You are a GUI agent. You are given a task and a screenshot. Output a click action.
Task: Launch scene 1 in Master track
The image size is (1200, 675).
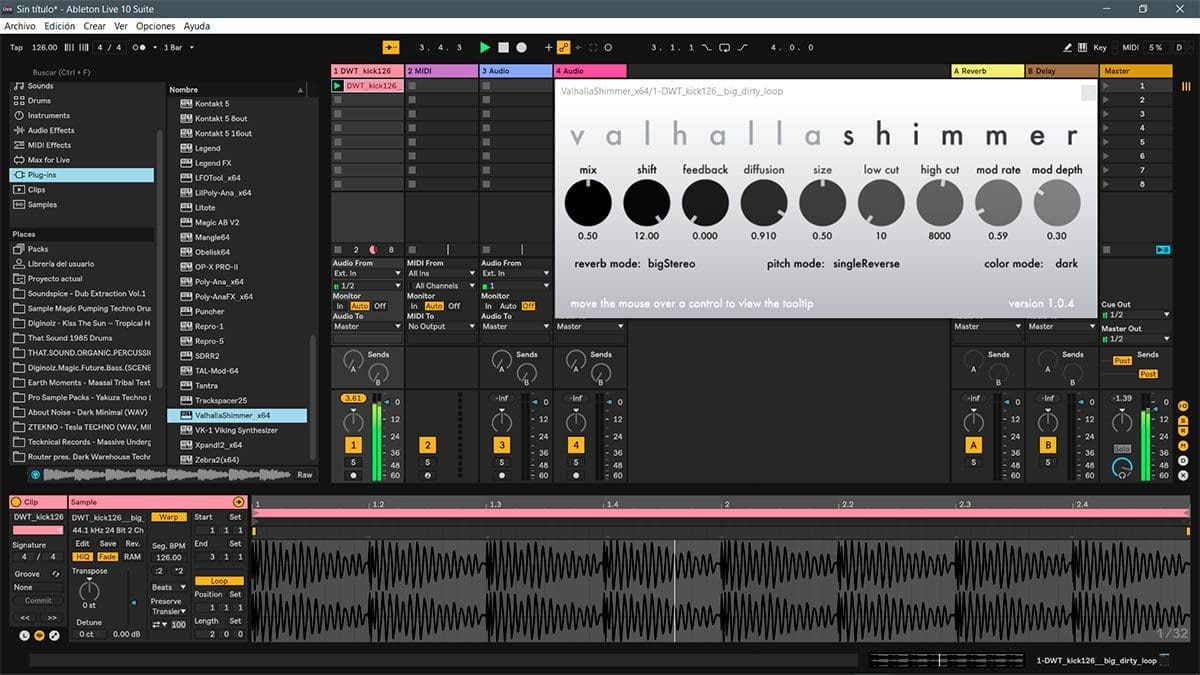(x=1107, y=86)
